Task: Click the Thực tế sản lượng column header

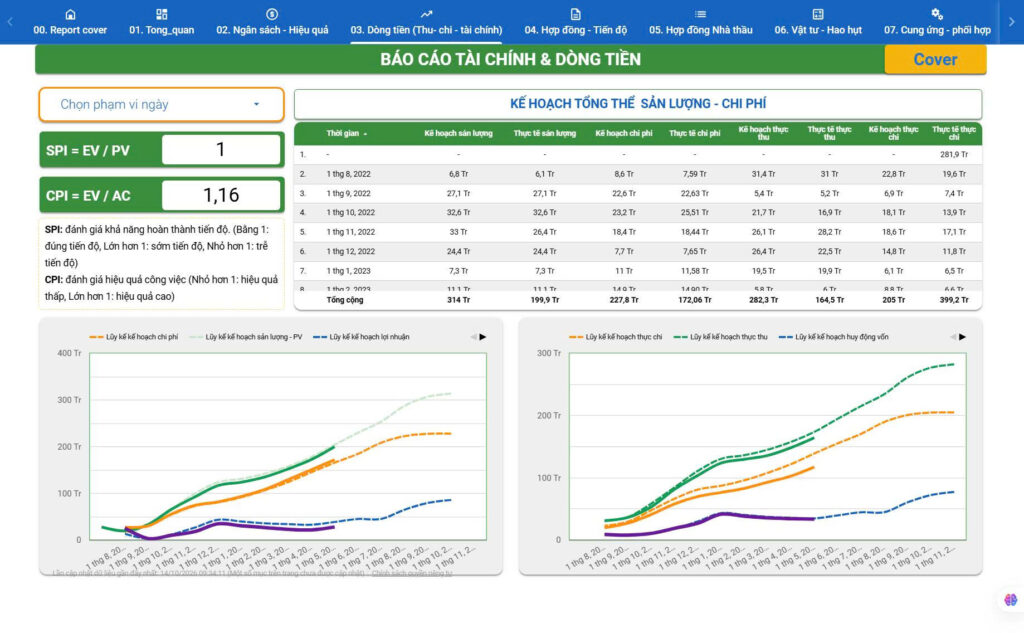Action: click(x=545, y=133)
